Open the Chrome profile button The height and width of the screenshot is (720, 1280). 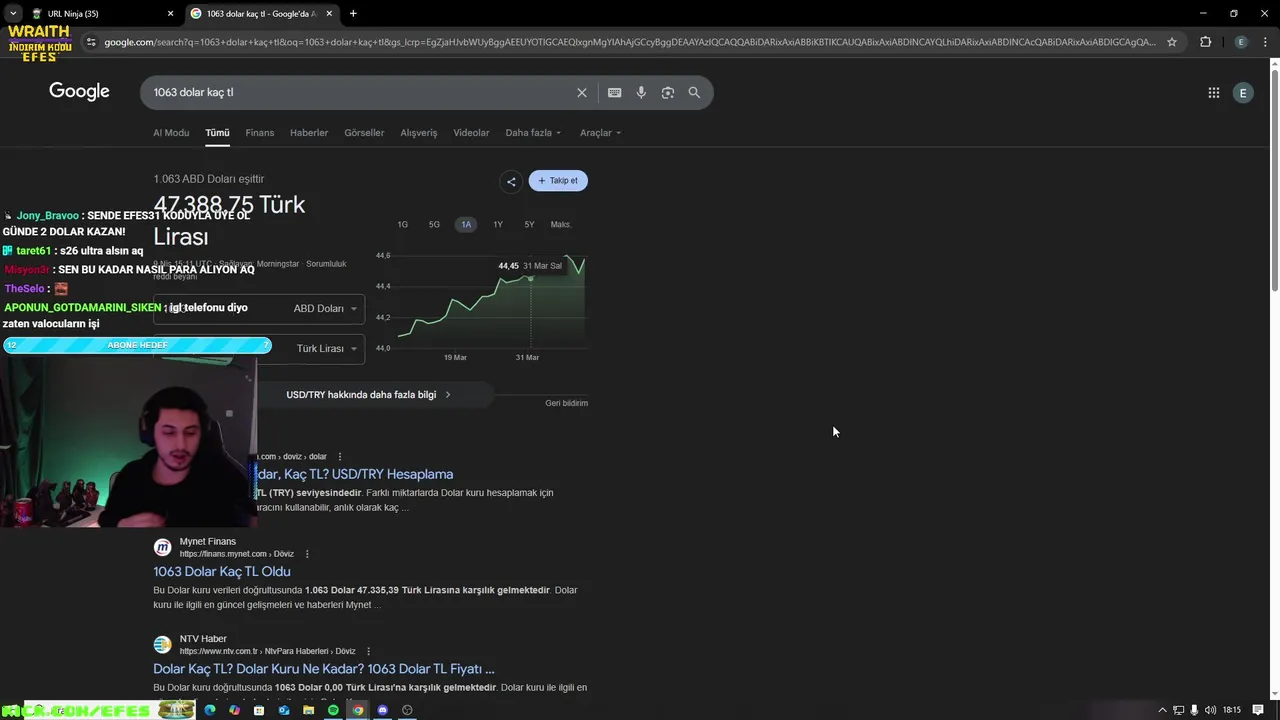click(x=1241, y=42)
